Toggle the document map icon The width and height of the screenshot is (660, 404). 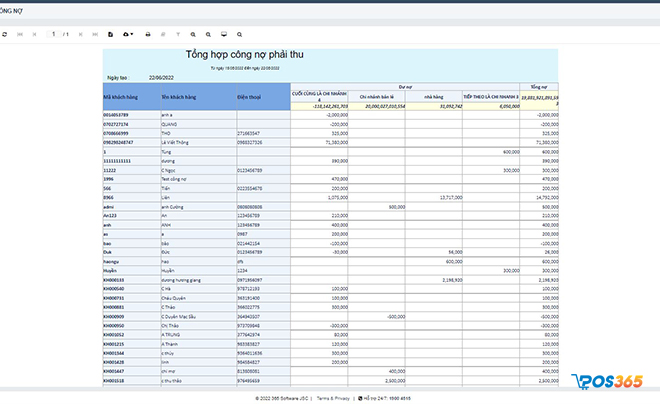click(x=163, y=35)
